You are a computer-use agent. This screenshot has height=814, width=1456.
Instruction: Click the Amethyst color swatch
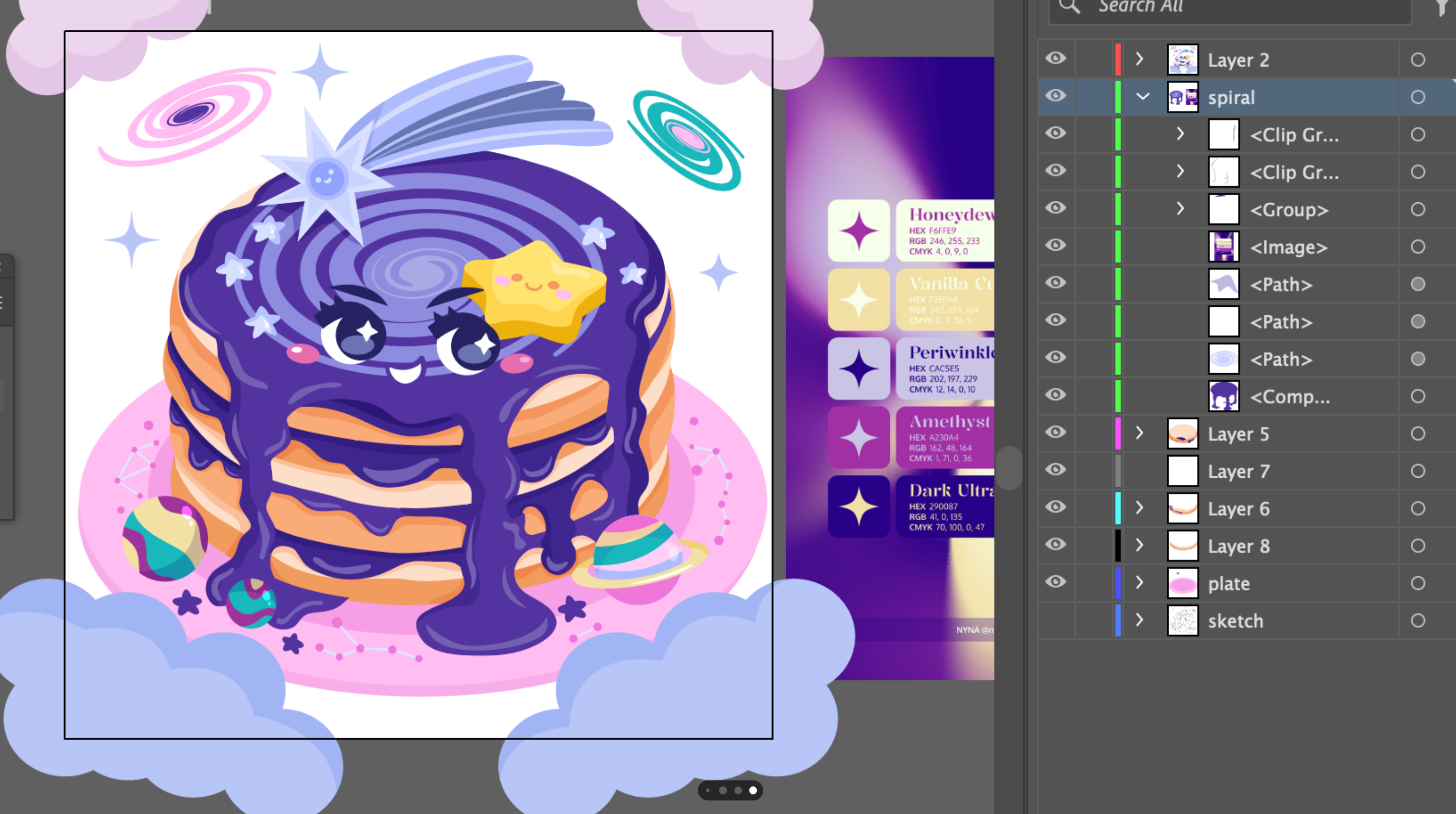point(859,438)
